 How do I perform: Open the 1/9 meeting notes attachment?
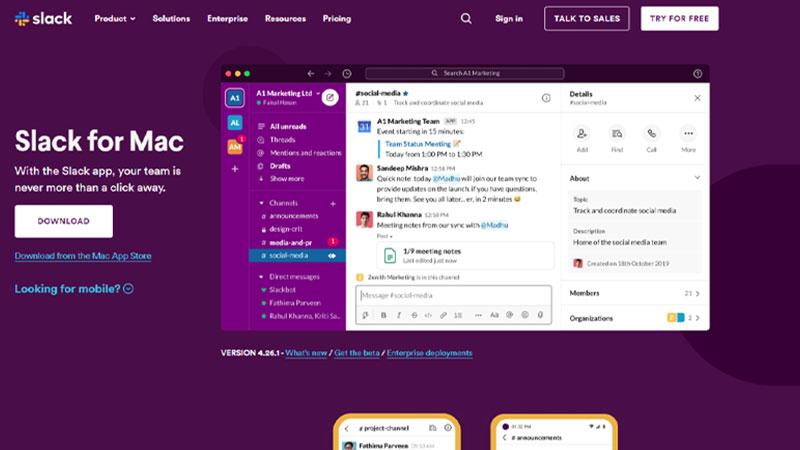[x=465, y=256]
